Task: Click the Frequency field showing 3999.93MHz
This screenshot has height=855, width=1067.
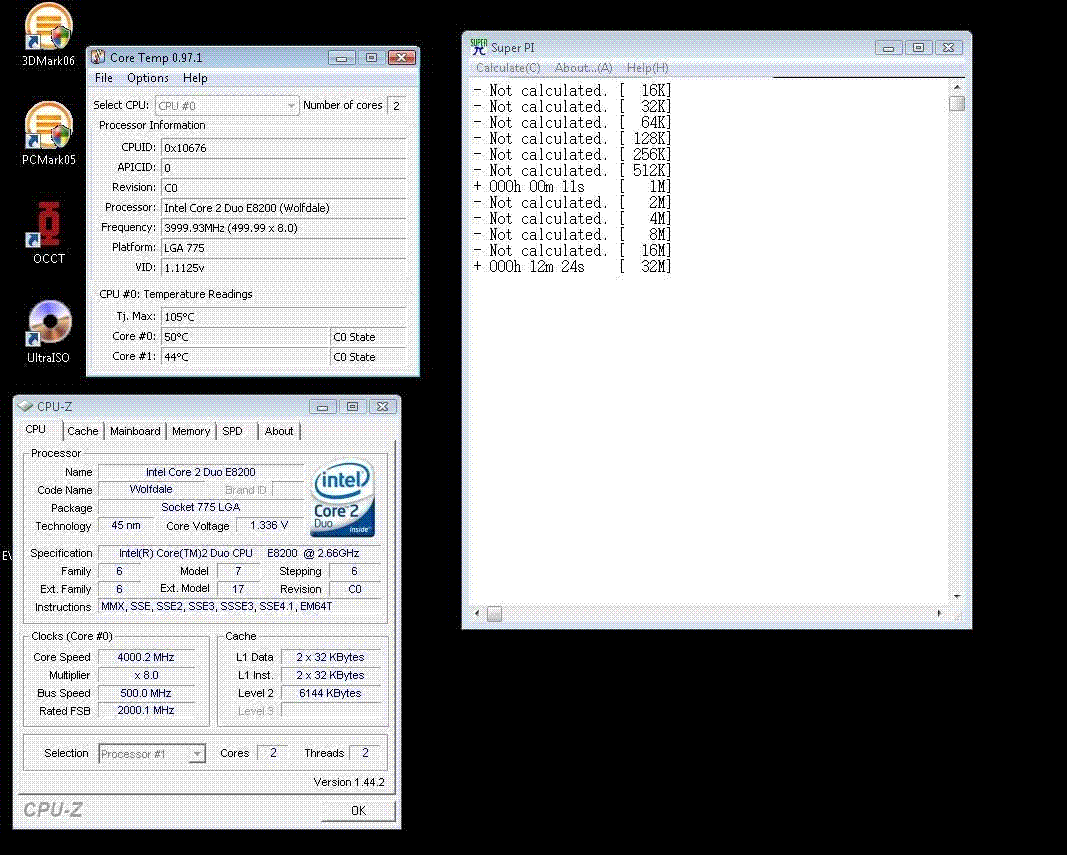Action: click(x=283, y=228)
